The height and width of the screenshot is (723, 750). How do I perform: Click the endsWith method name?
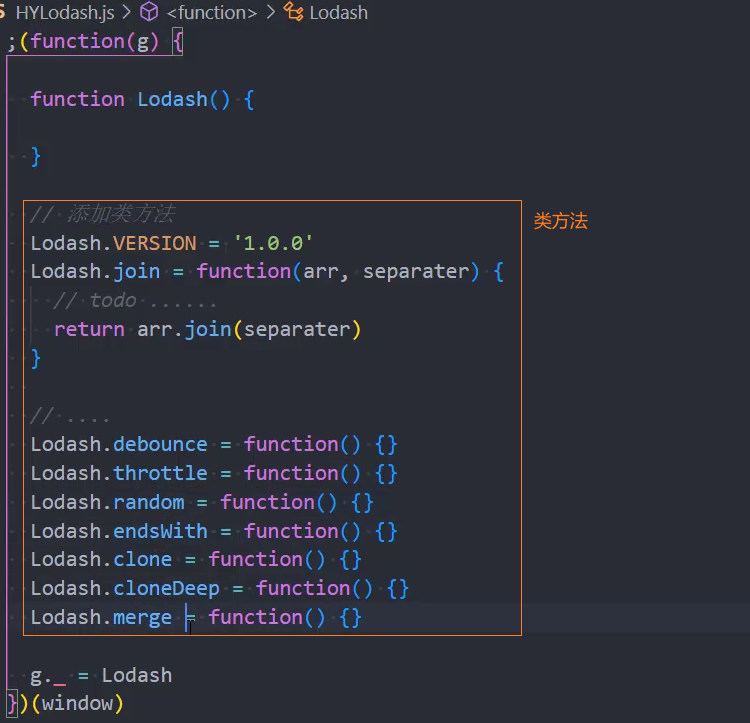tap(160, 531)
